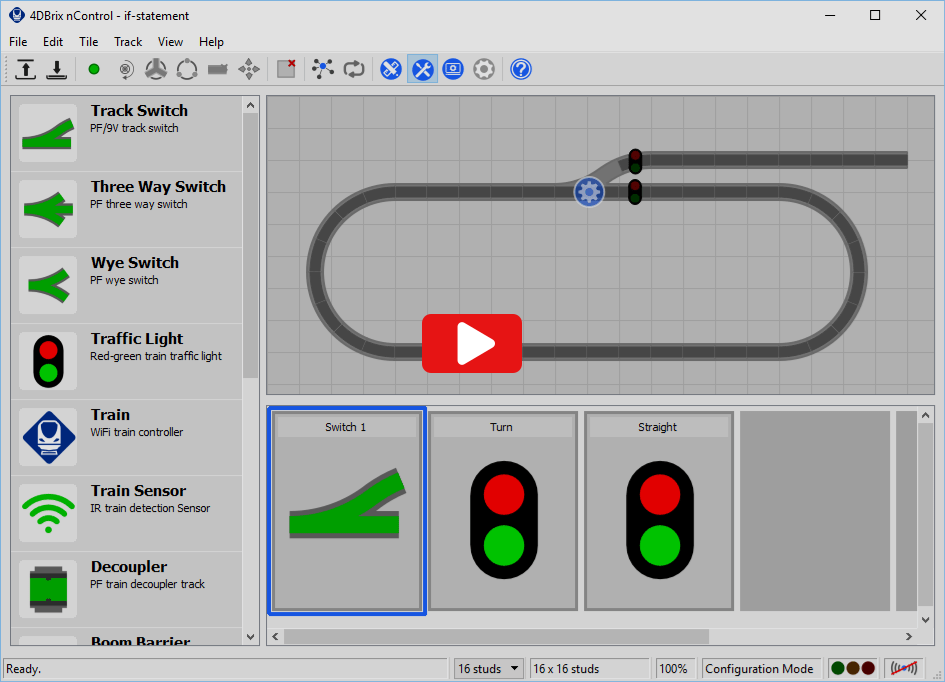Select the Train Sensor tile
The image size is (945, 682).
click(127, 513)
